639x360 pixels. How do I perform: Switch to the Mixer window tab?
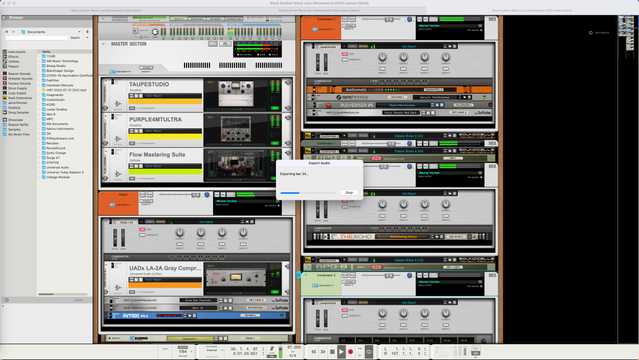pyautogui.click(x=319, y=10)
